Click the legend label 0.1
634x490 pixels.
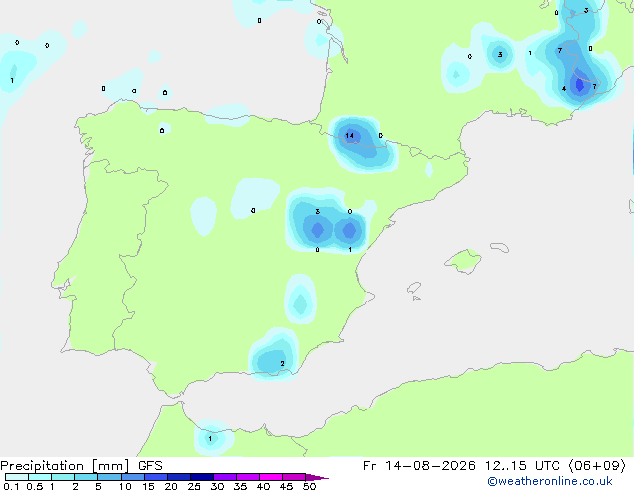point(11,486)
